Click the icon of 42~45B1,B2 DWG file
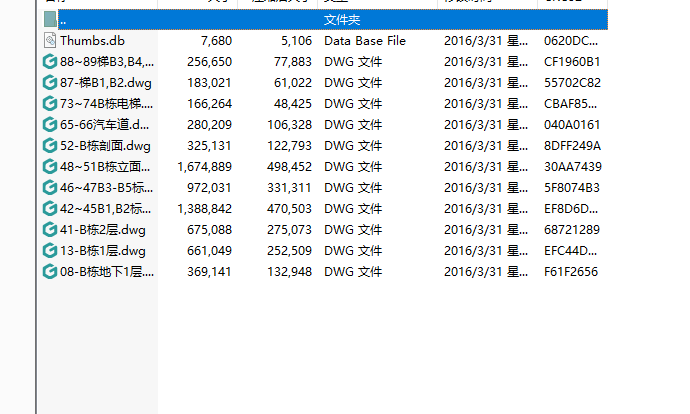 coord(50,208)
